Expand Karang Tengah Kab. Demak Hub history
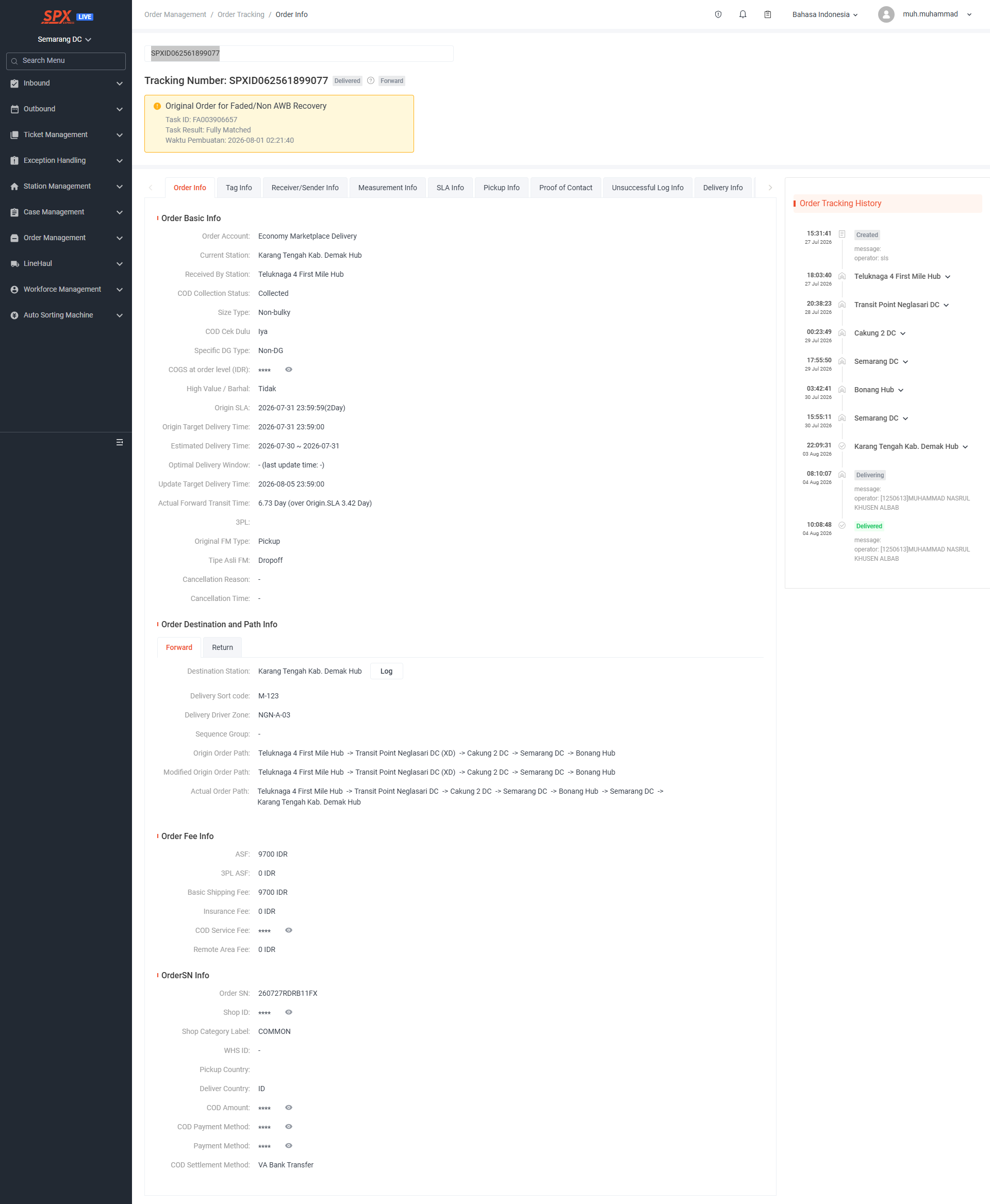The image size is (990, 1204). (x=965, y=447)
